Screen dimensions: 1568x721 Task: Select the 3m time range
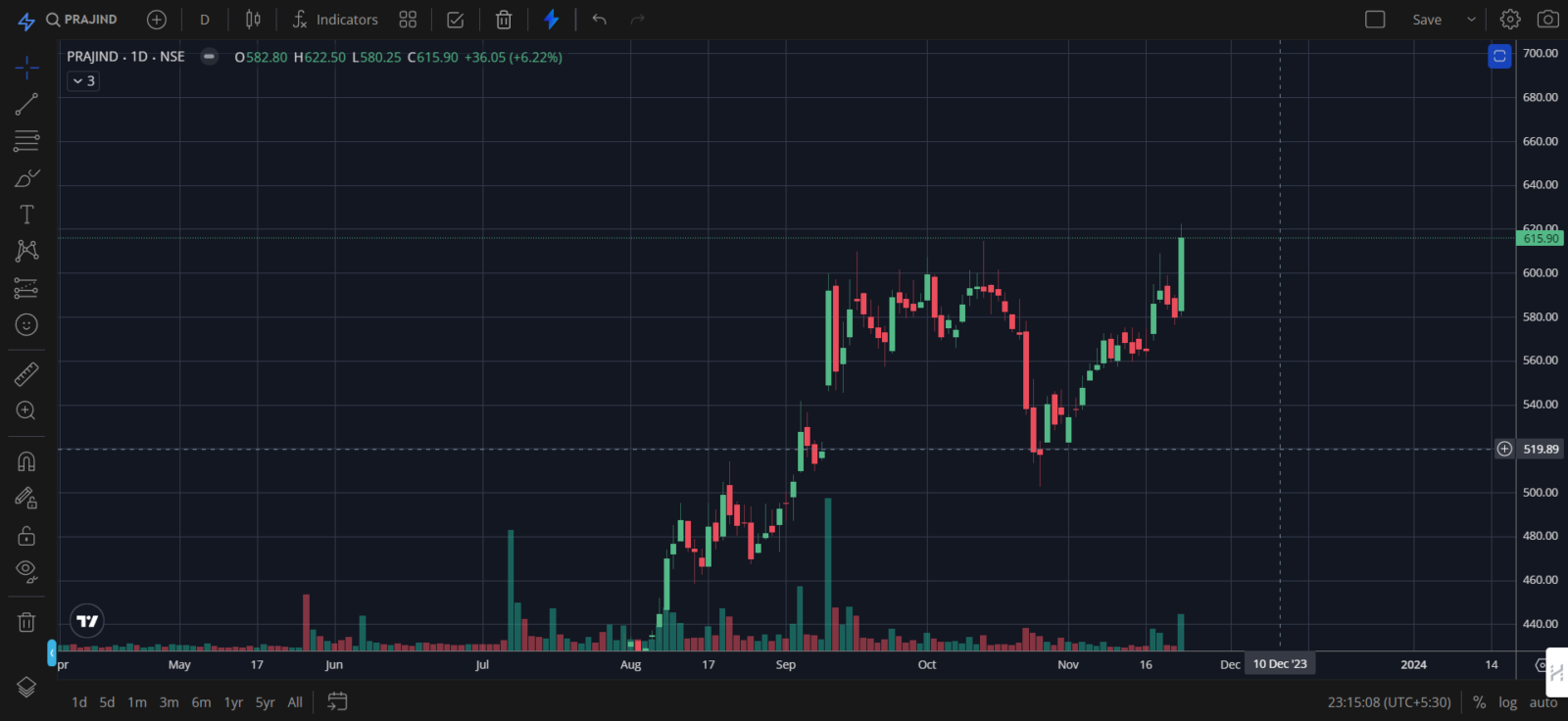pos(169,702)
